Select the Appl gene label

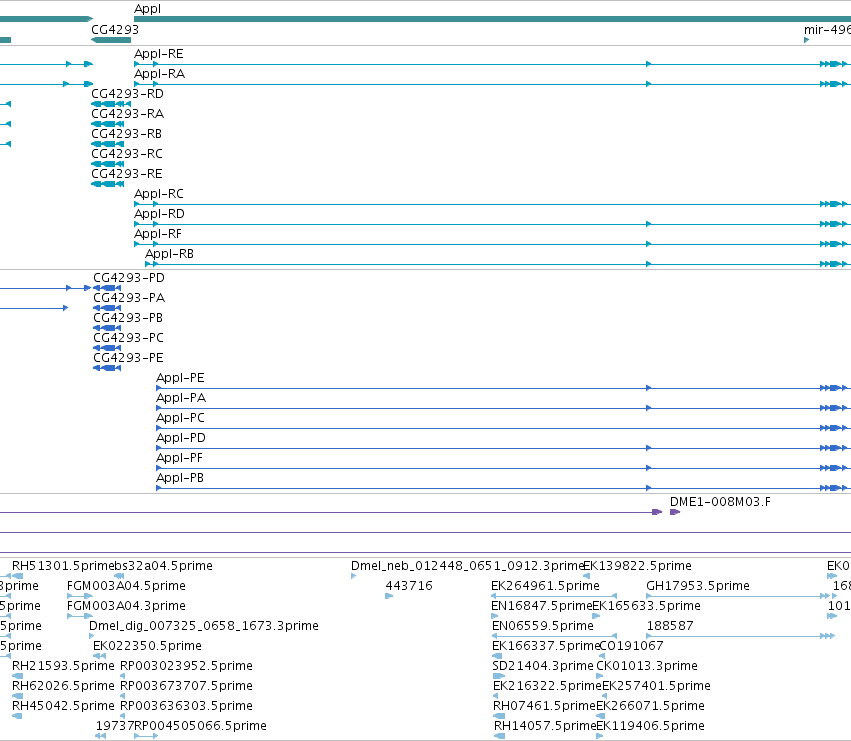(148, 9)
